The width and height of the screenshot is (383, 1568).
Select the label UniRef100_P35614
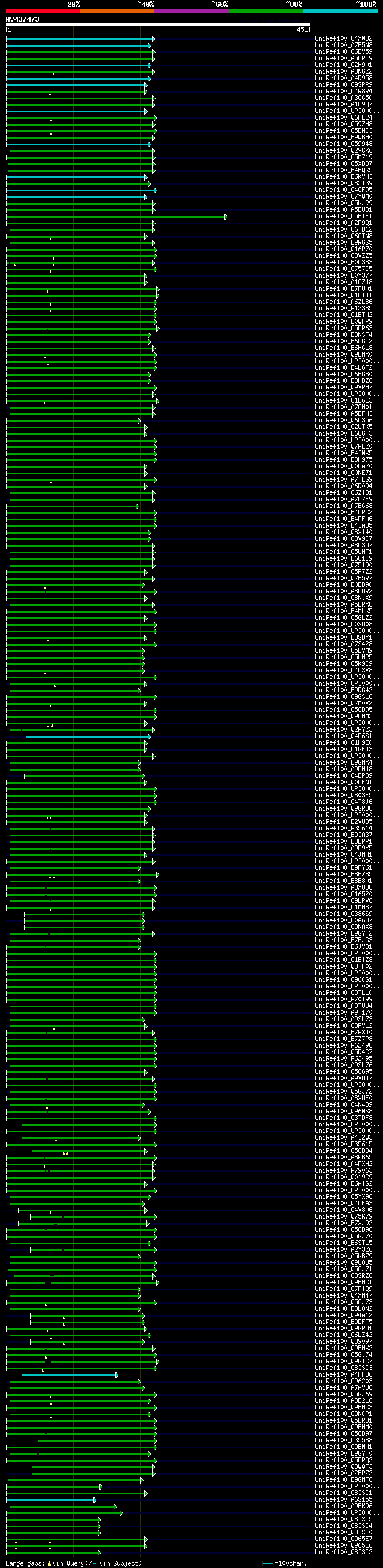tap(344, 828)
